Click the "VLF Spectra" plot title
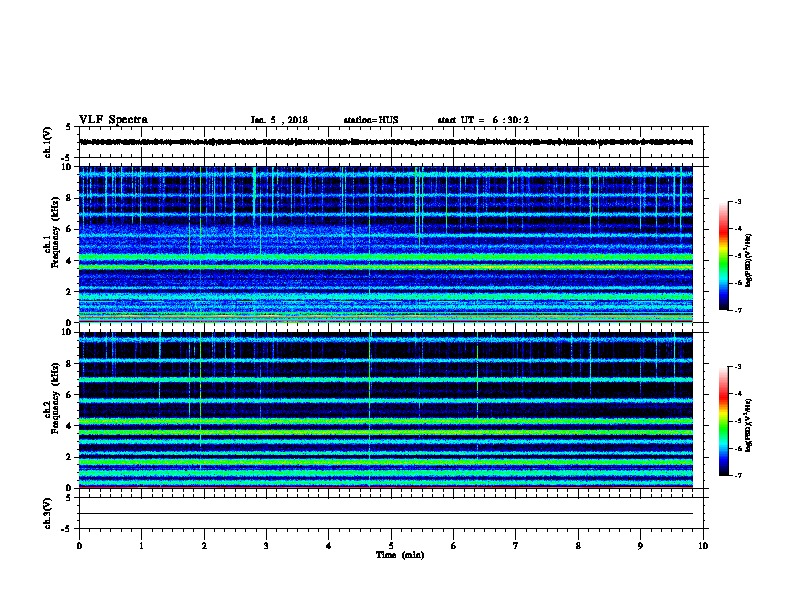This screenshot has width=792, height=612. pos(113,120)
